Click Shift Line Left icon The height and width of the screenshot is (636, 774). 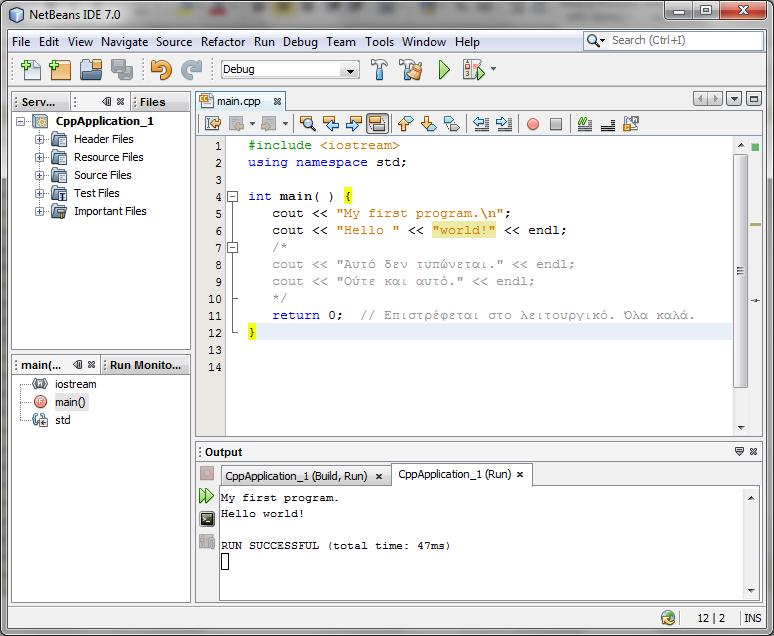click(x=481, y=123)
